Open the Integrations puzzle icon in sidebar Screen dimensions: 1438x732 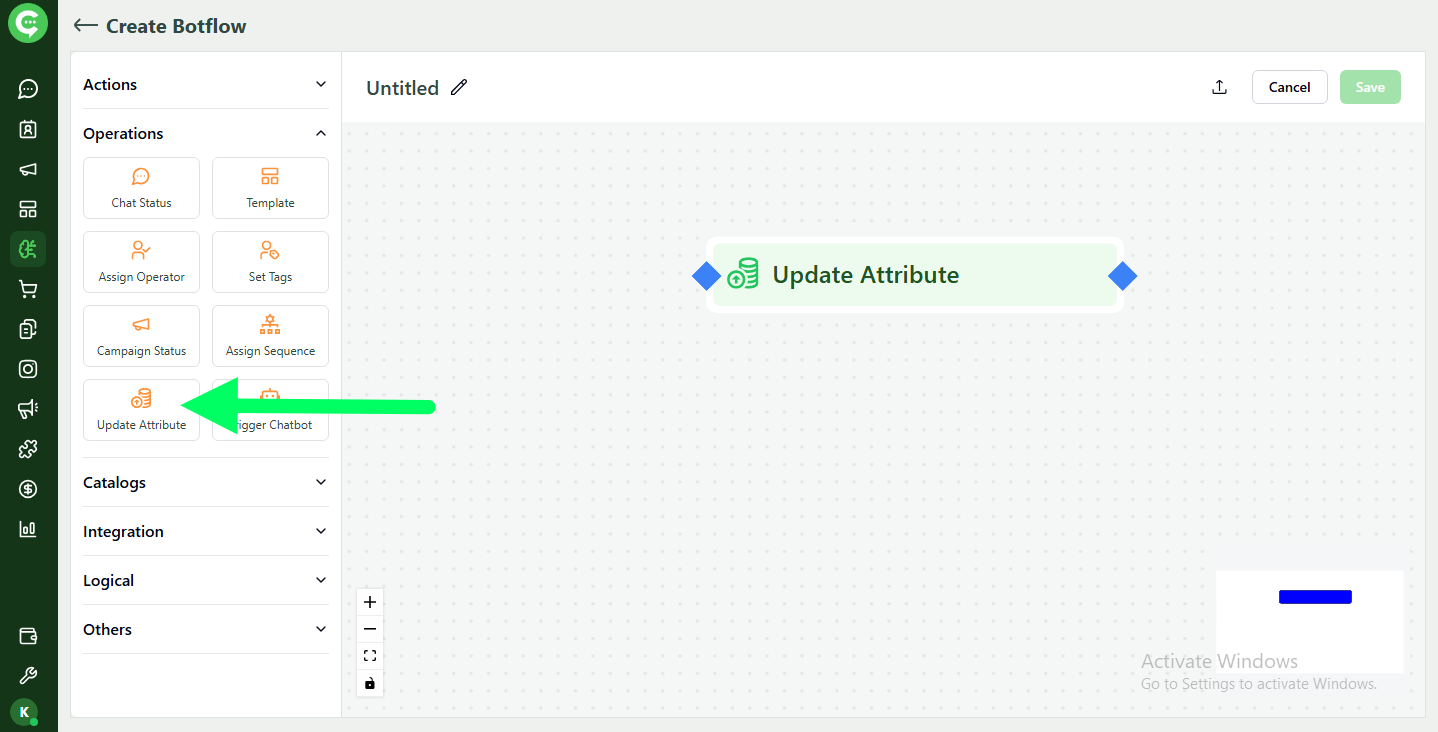pyautogui.click(x=27, y=448)
